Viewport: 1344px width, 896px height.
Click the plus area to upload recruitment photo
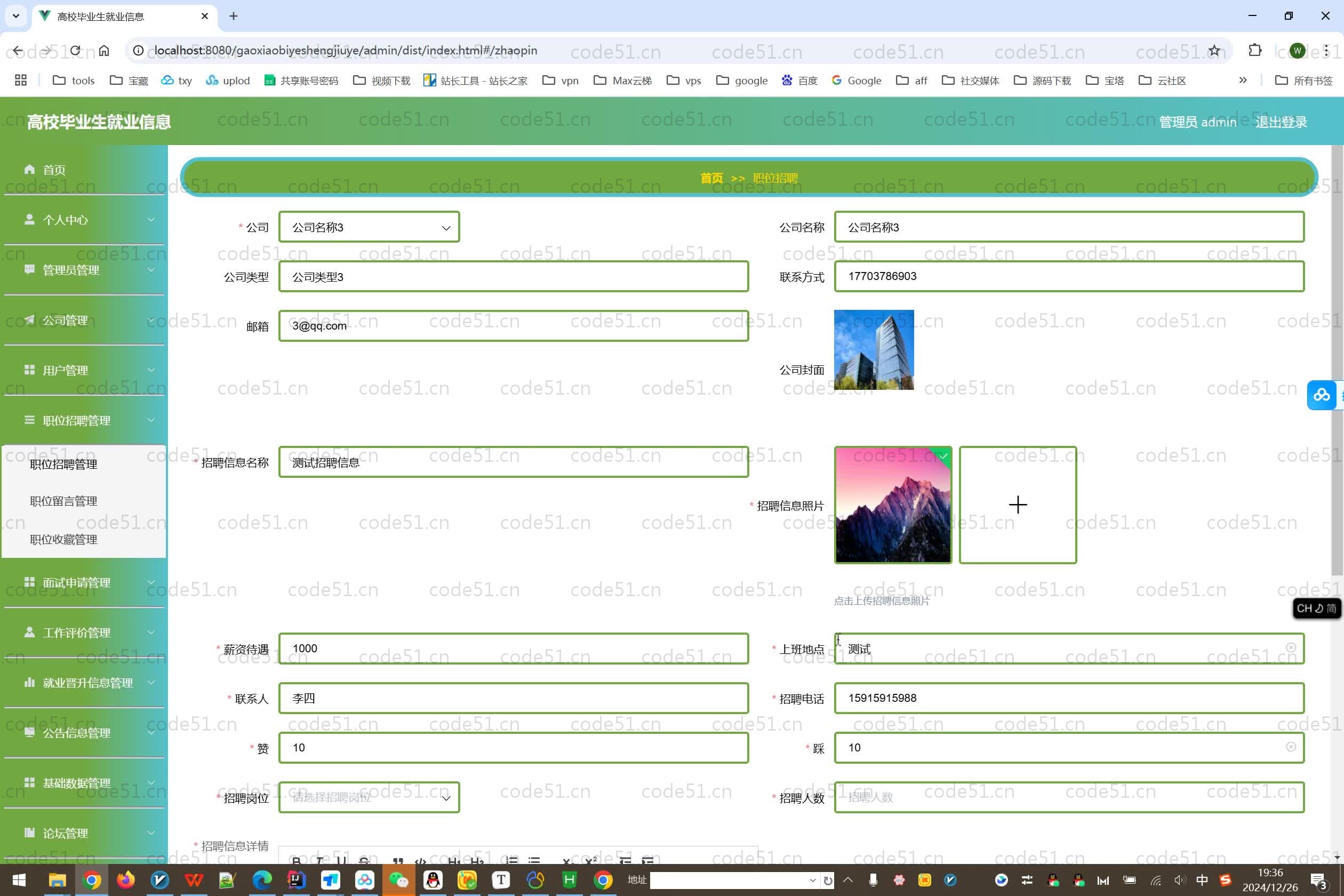[1018, 505]
